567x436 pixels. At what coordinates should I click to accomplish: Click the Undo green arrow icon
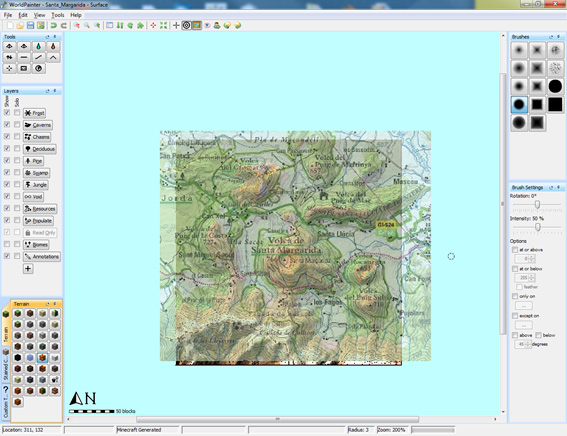pyautogui.click(x=54, y=25)
